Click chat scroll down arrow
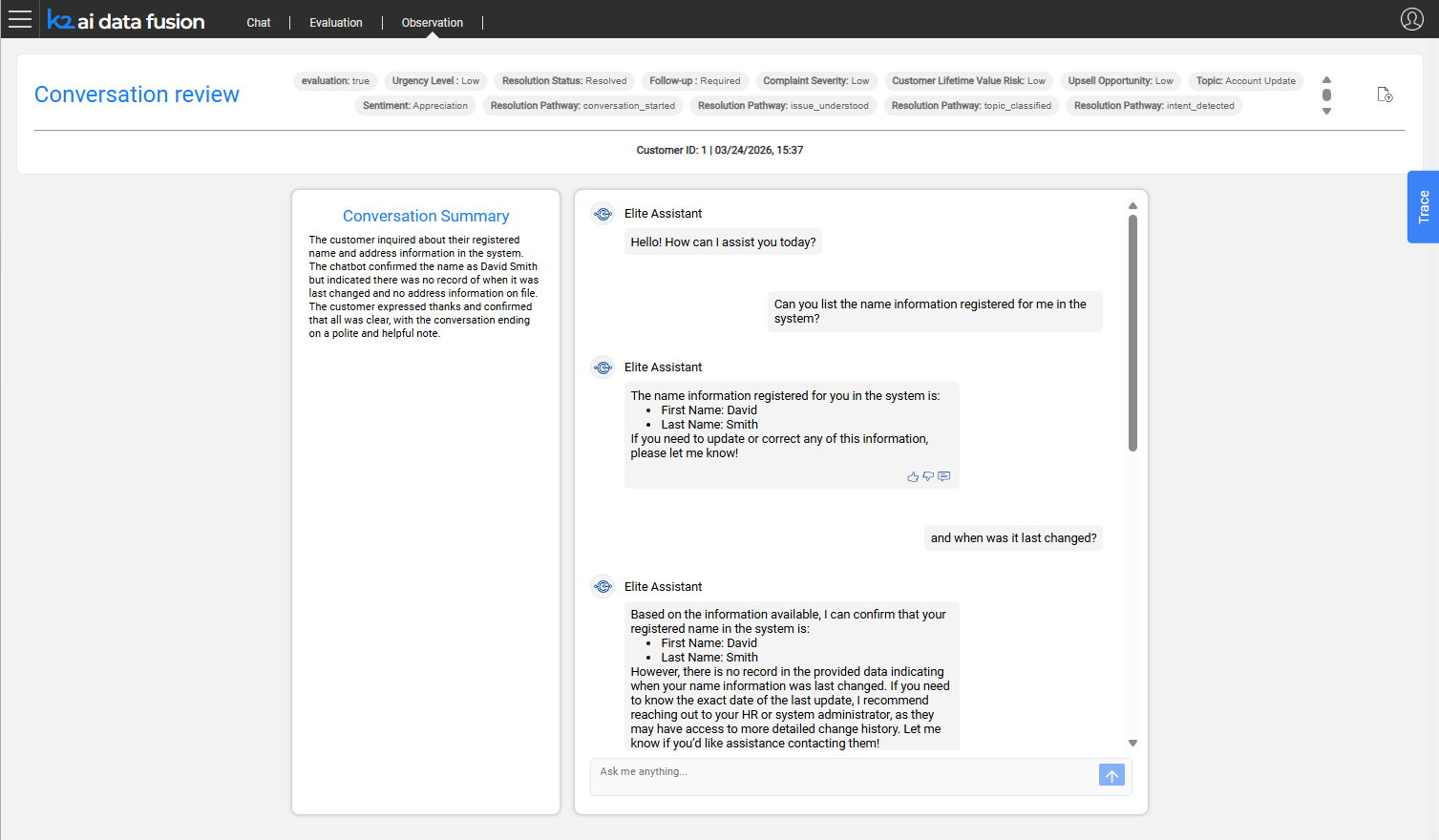This screenshot has width=1439, height=840. (x=1132, y=743)
